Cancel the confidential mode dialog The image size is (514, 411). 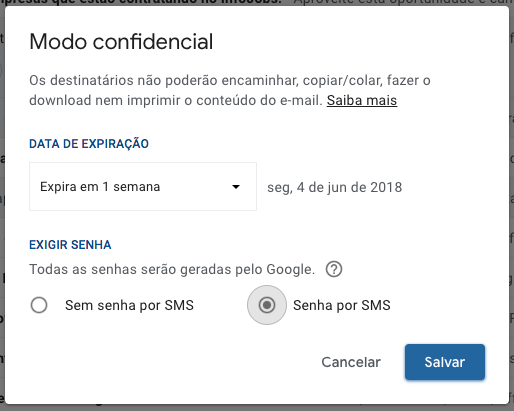(351, 362)
